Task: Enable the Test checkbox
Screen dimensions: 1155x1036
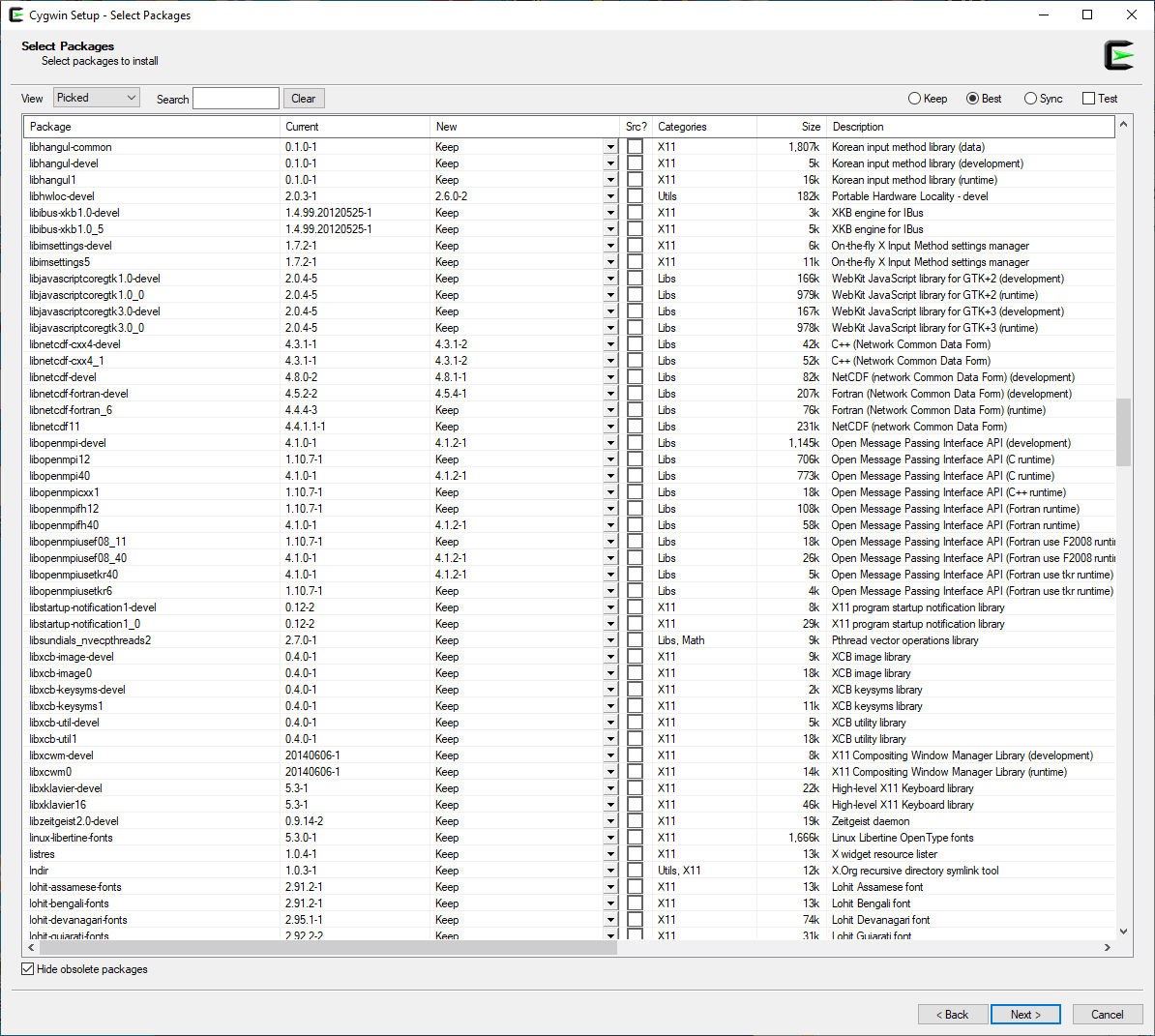Action: 1089,99
